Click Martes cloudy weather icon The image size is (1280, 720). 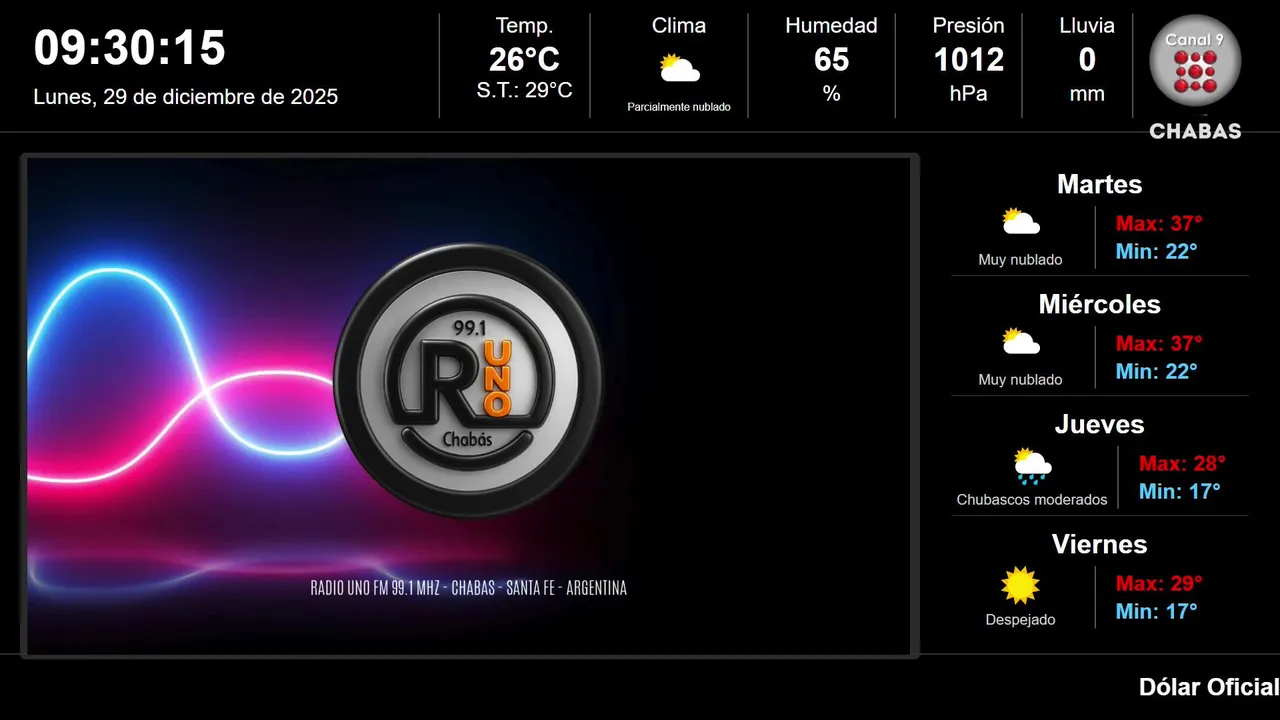[1021, 221]
